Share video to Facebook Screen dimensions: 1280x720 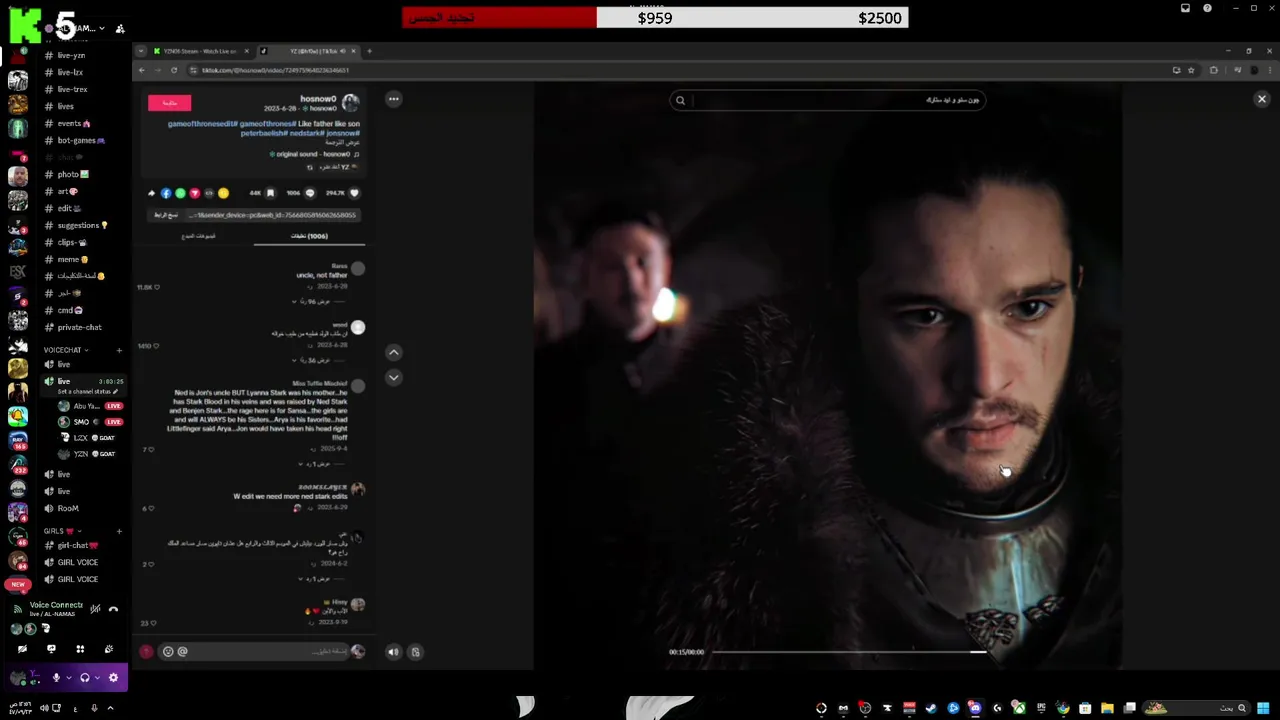(166, 193)
